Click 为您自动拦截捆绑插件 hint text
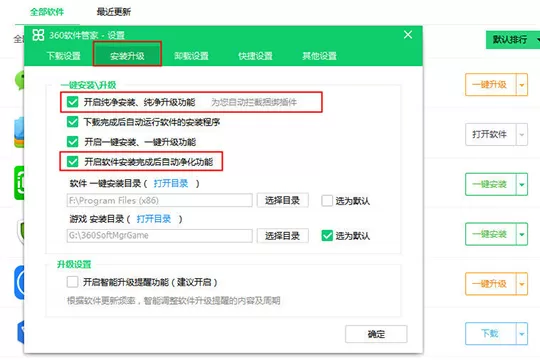The width and height of the screenshot is (540, 360). 254,102
